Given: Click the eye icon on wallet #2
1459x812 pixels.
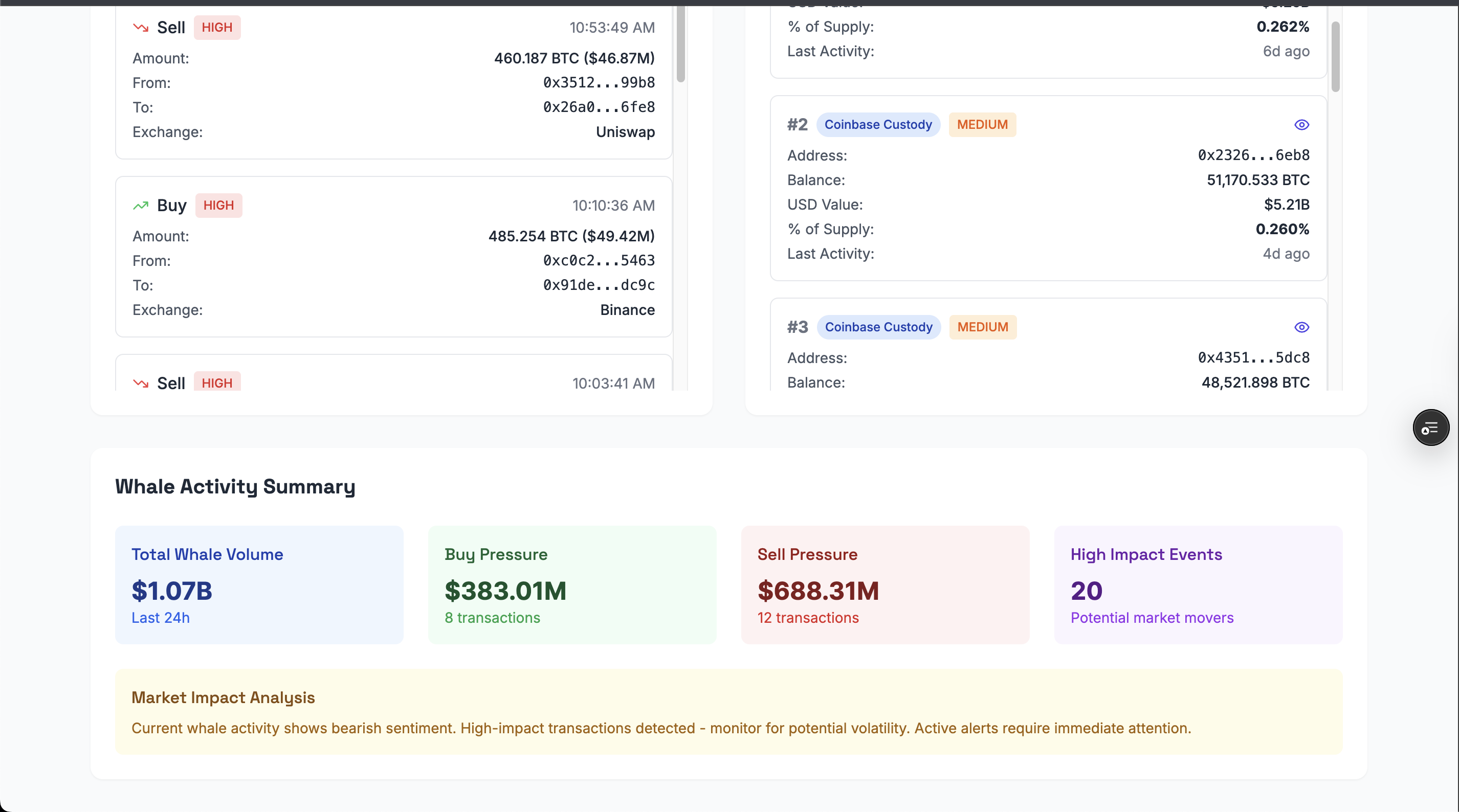Looking at the screenshot, I should pyautogui.click(x=1301, y=125).
